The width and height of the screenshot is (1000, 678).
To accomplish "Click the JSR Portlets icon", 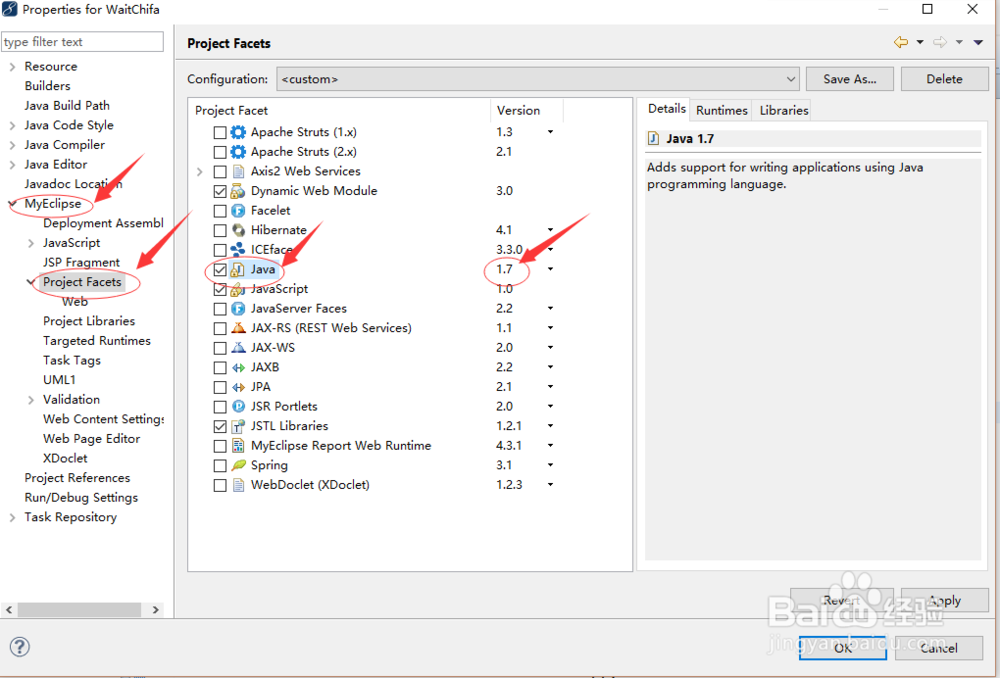I will [238, 406].
